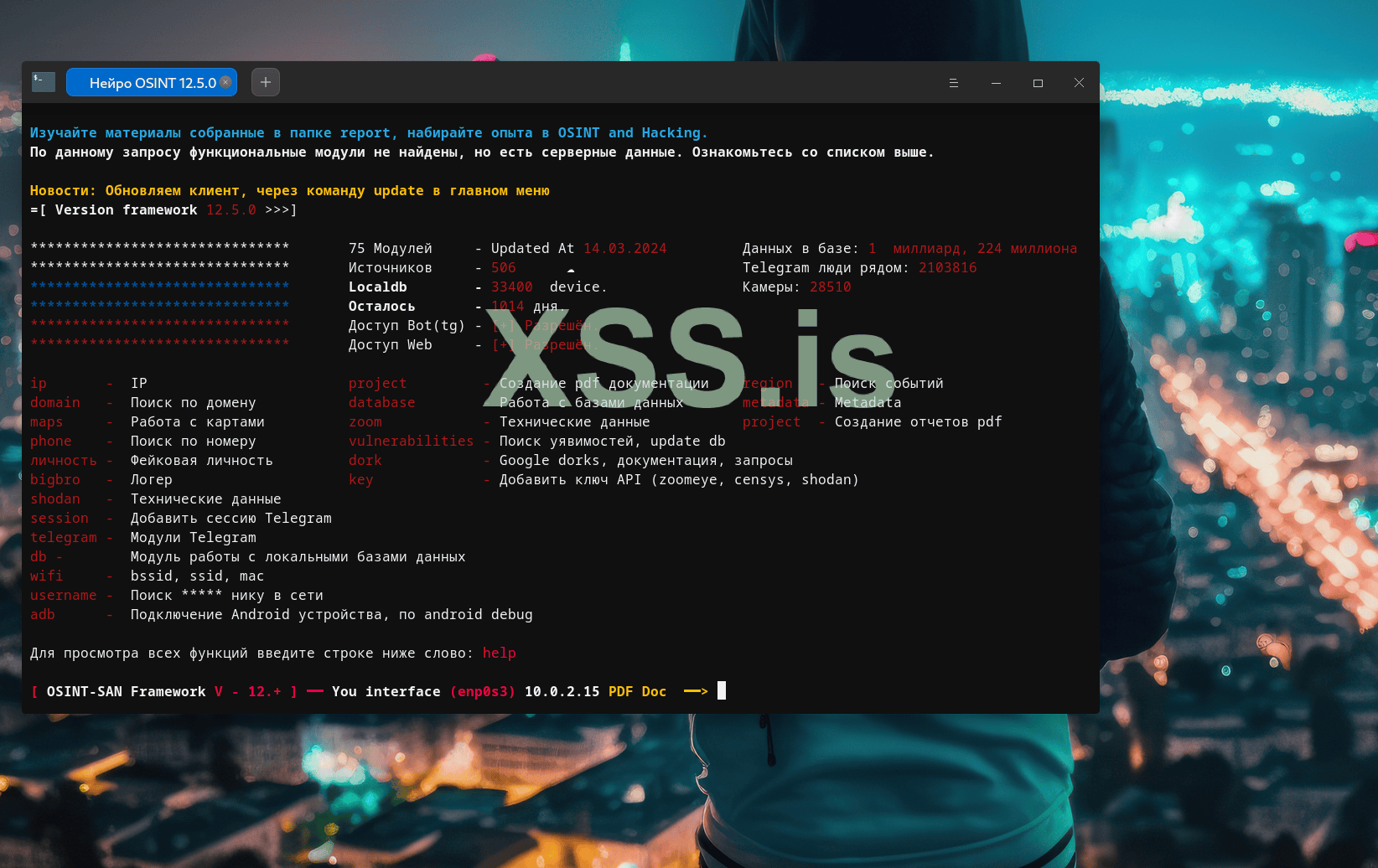The height and width of the screenshot is (868, 1378).
Task: Click the Telegram nearby people count 2103816
Action: 948,267
